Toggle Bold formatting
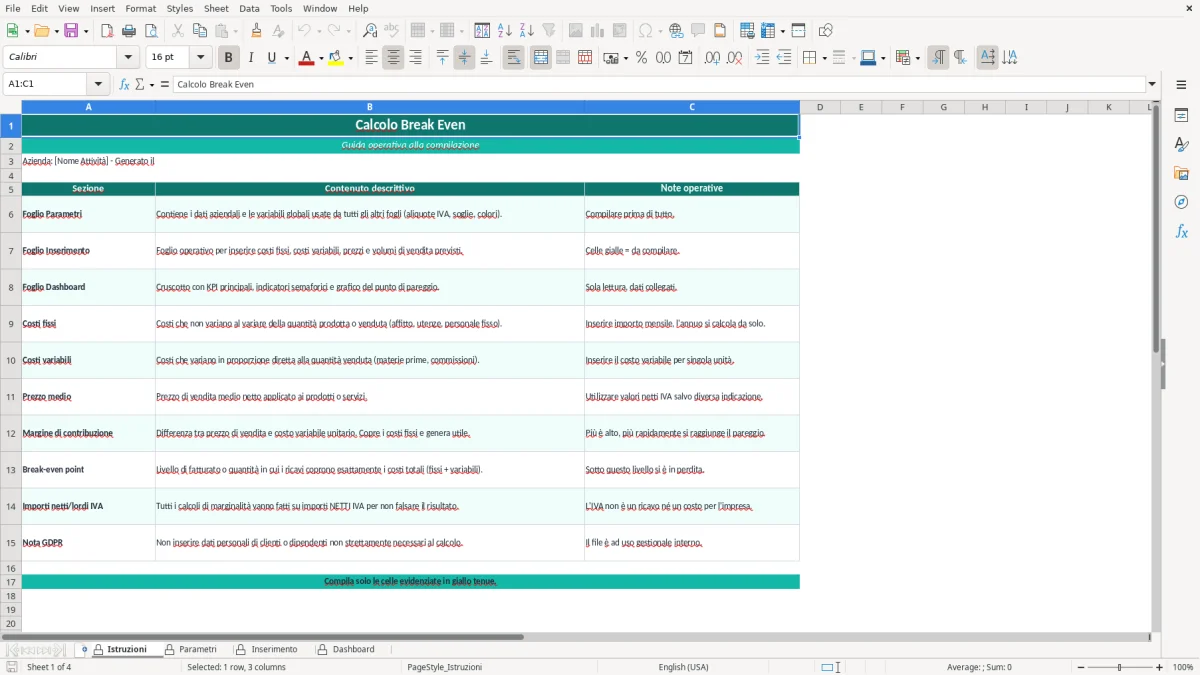This screenshot has height=675, width=1200. tap(228, 58)
